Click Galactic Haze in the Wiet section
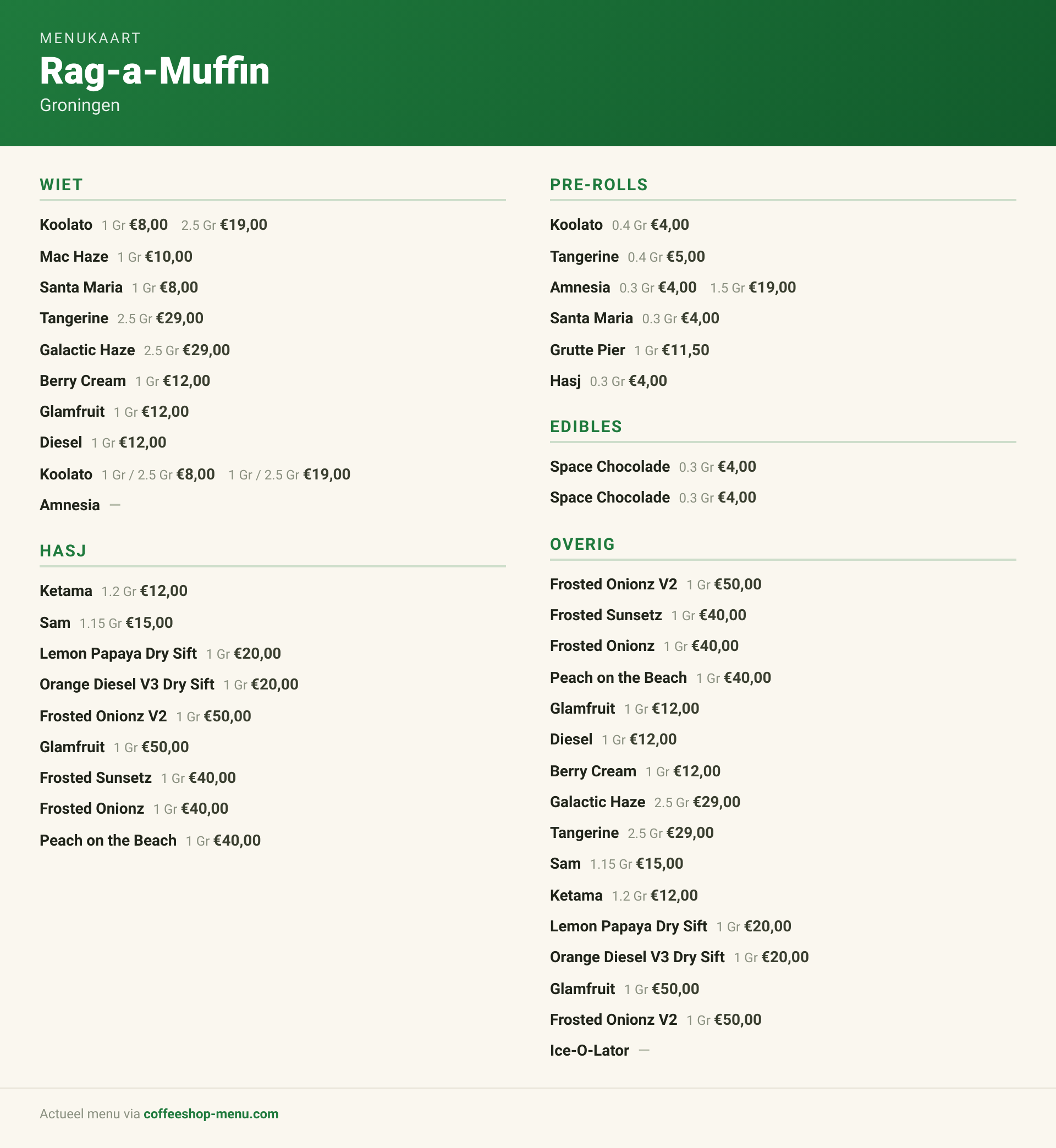Screen dimensions: 1056x1148 pos(87,350)
